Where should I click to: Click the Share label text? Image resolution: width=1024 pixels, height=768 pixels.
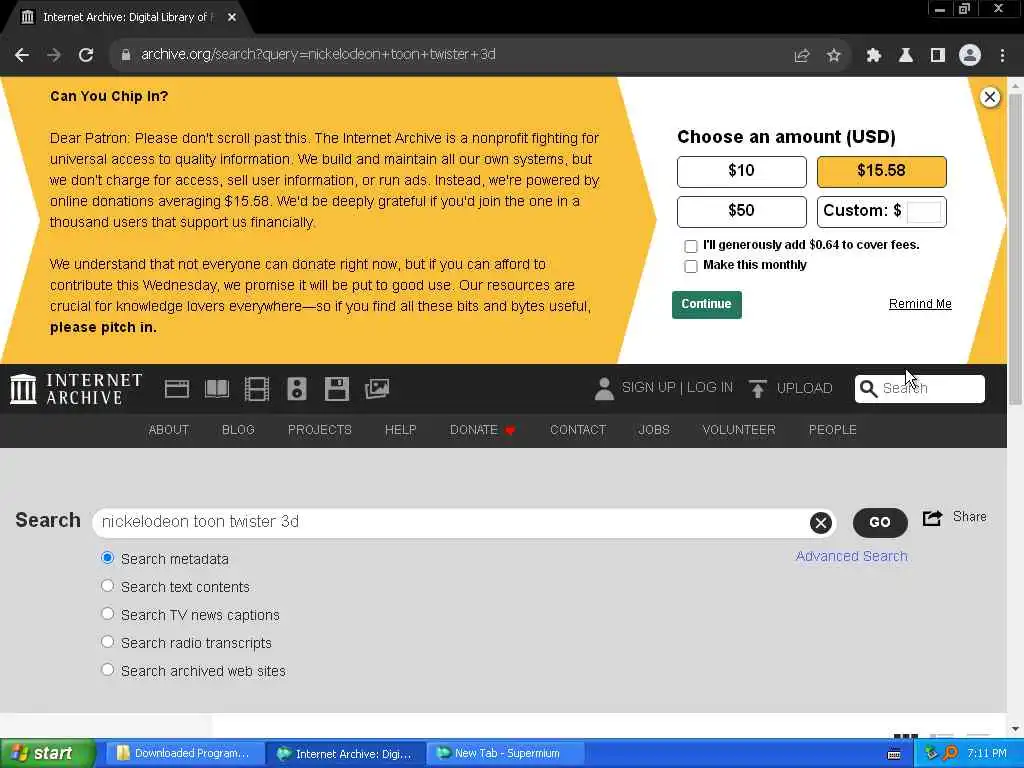(969, 517)
